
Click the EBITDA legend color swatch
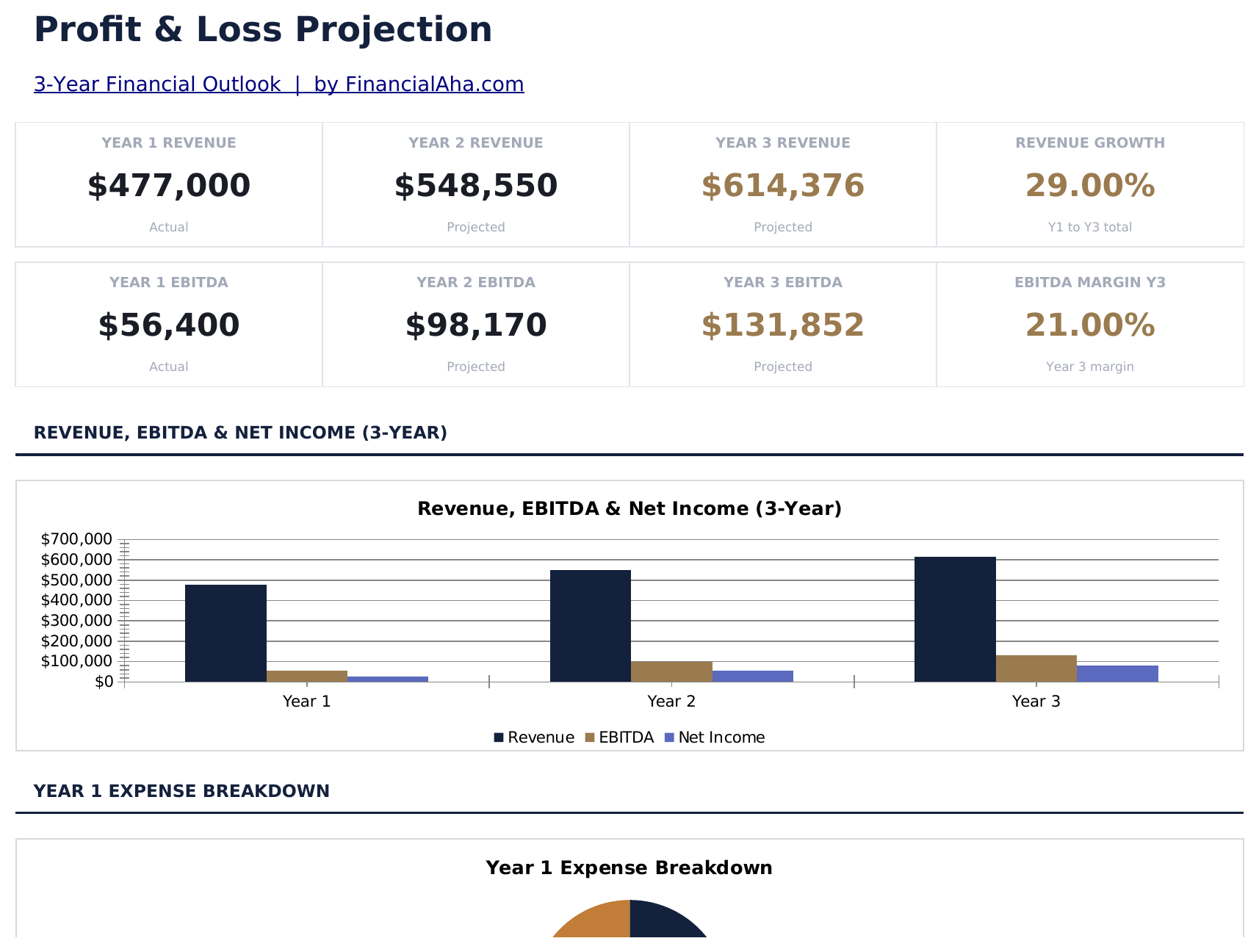click(590, 738)
